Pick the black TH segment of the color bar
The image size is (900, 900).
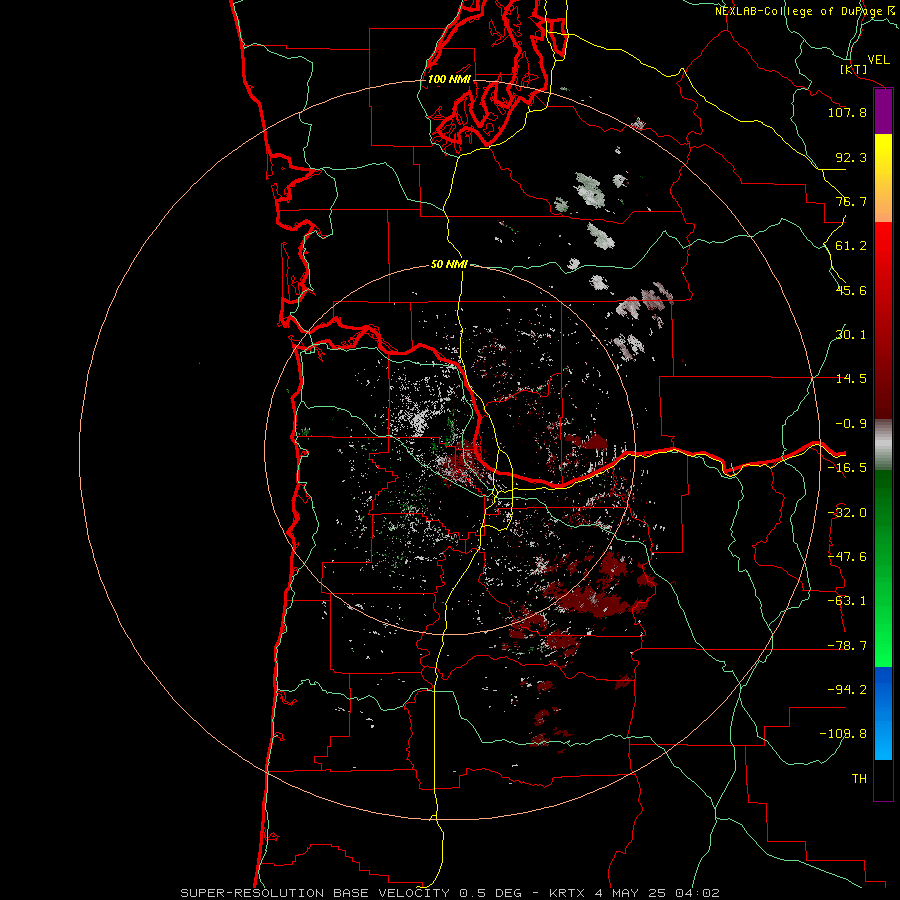tap(883, 780)
